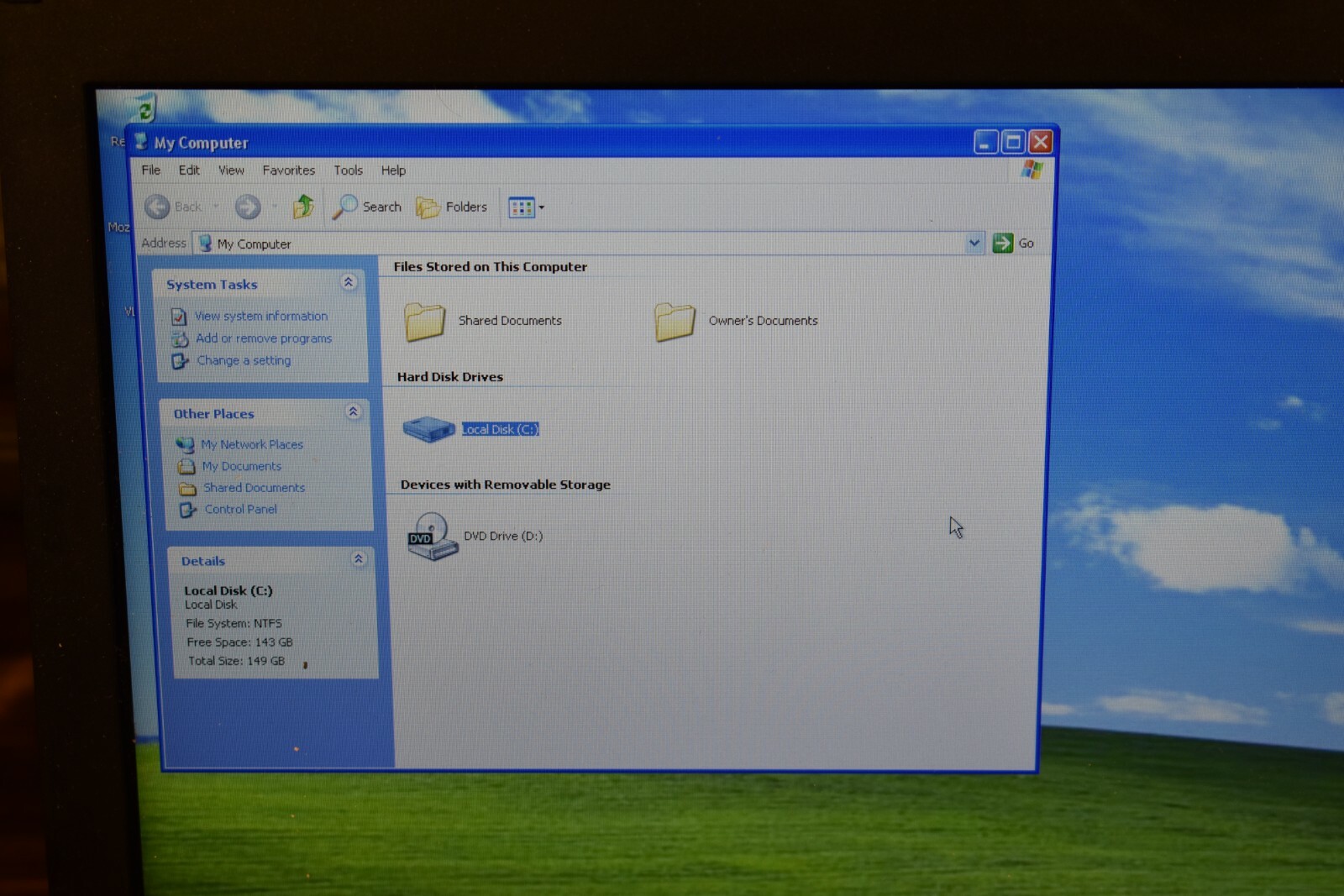Open the Tools menu
Viewport: 1344px width, 896px height.
click(349, 170)
